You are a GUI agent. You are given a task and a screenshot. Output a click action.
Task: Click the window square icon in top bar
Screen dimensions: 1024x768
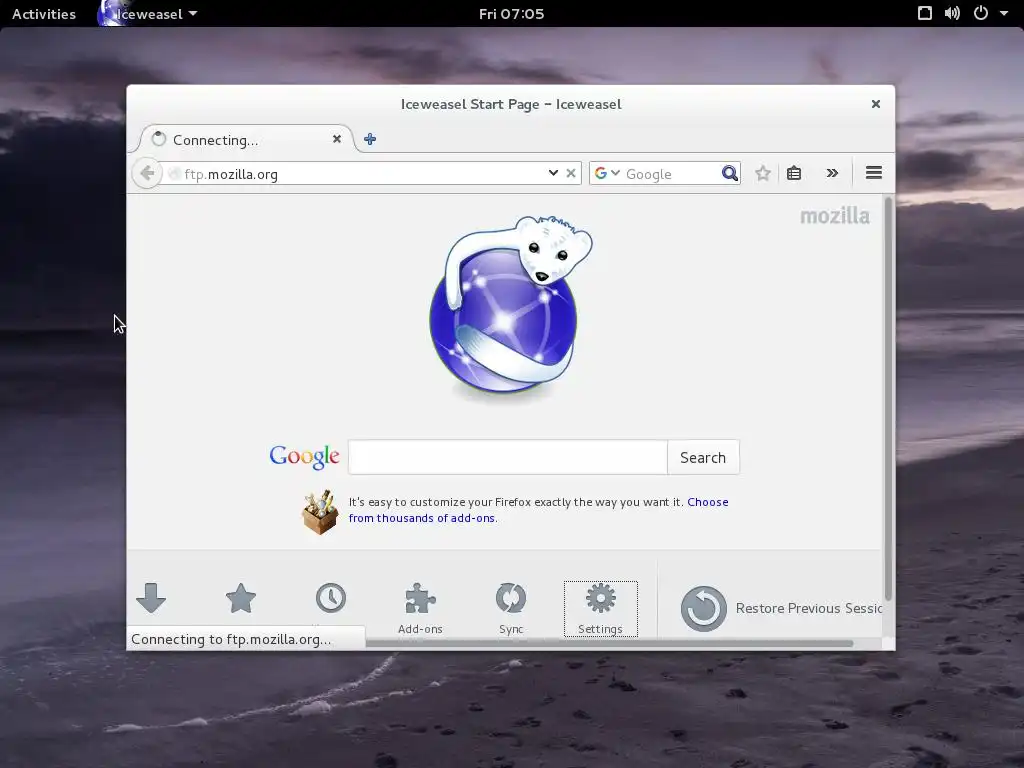point(925,13)
